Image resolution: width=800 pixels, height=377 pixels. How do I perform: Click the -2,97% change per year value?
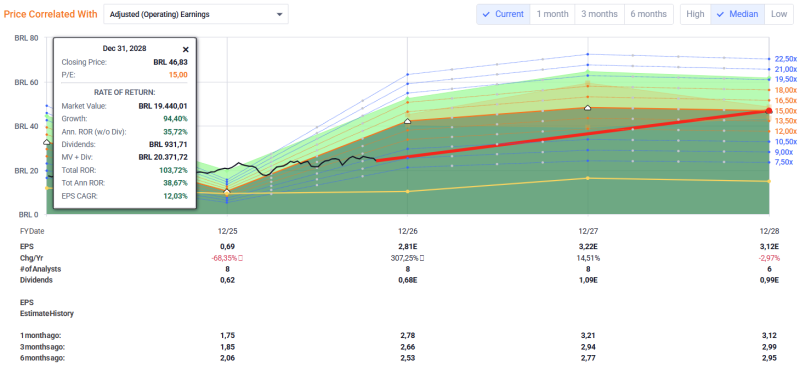770,258
